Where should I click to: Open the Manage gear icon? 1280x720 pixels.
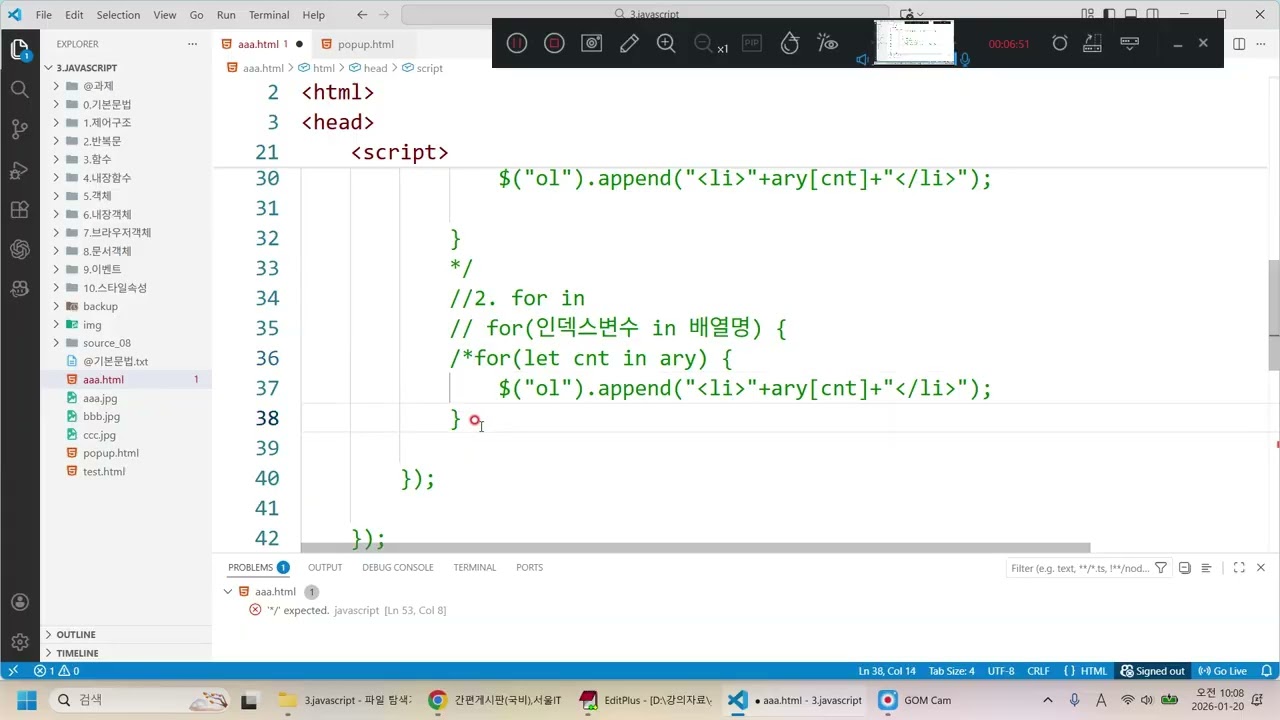click(19, 642)
